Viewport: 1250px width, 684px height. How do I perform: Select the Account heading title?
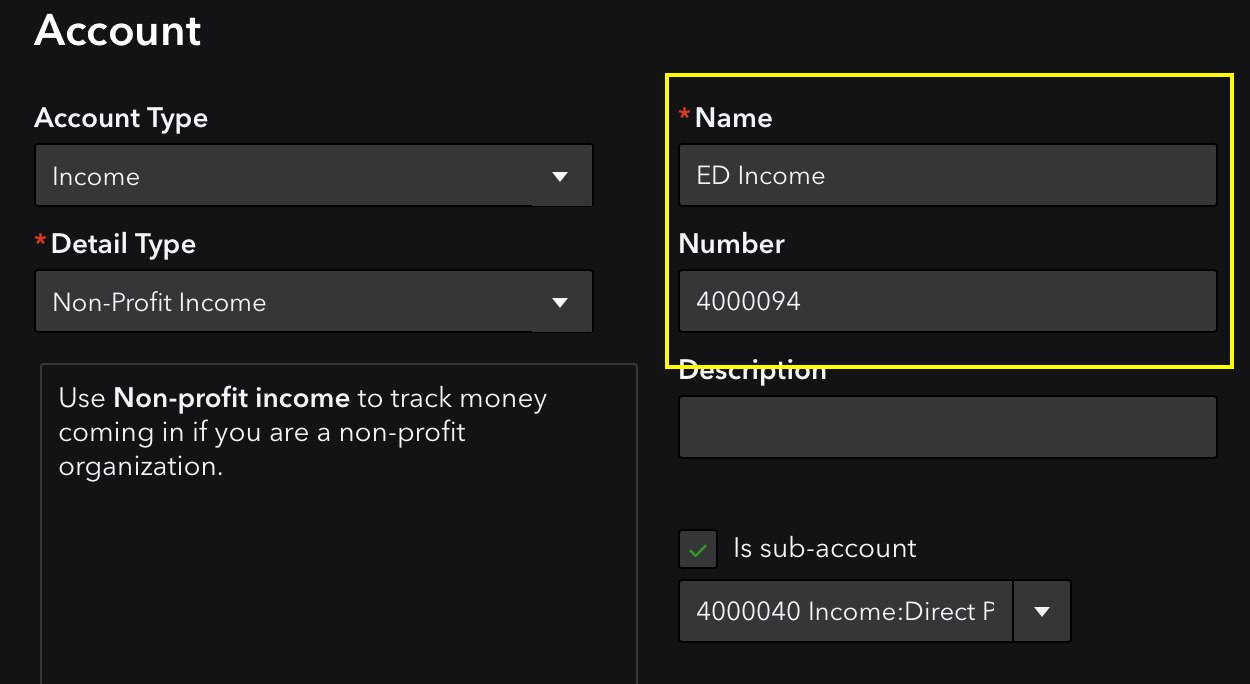click(117, 30)
